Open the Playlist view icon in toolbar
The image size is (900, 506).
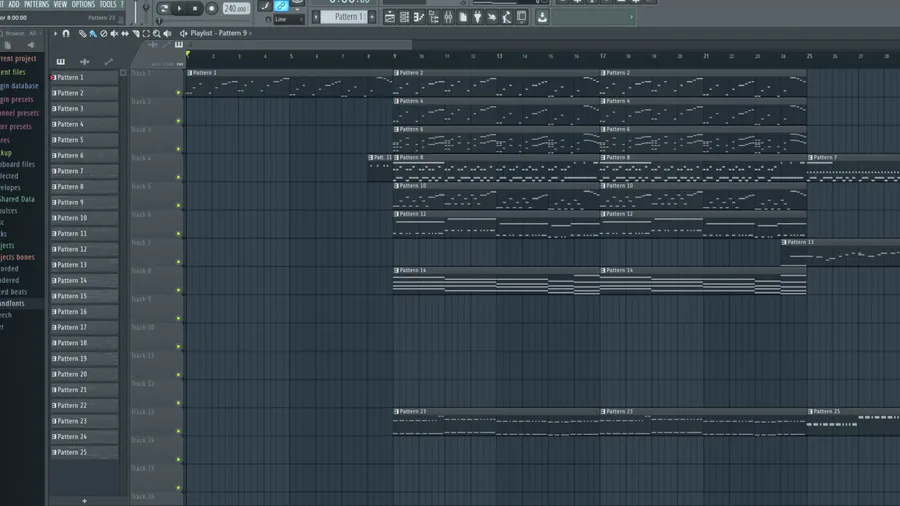pyautogui.click(x=390, y=17)
